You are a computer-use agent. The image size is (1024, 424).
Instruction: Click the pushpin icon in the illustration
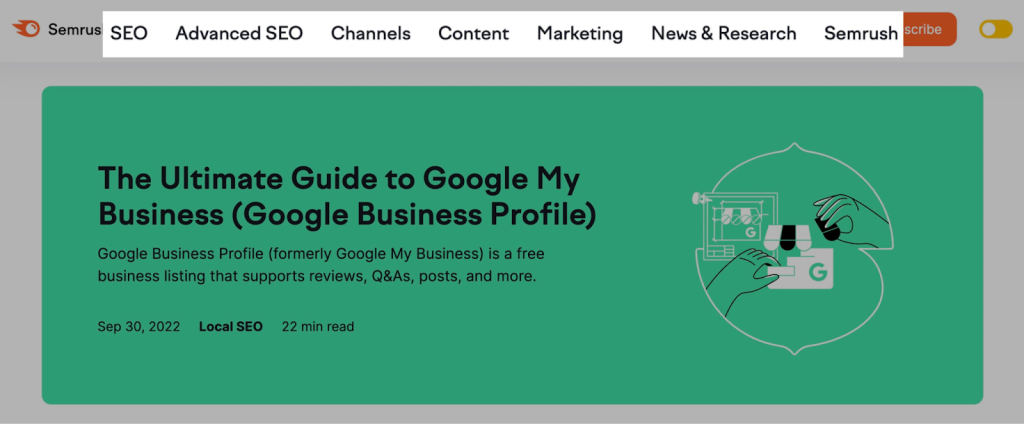click(x=700, y=200)
